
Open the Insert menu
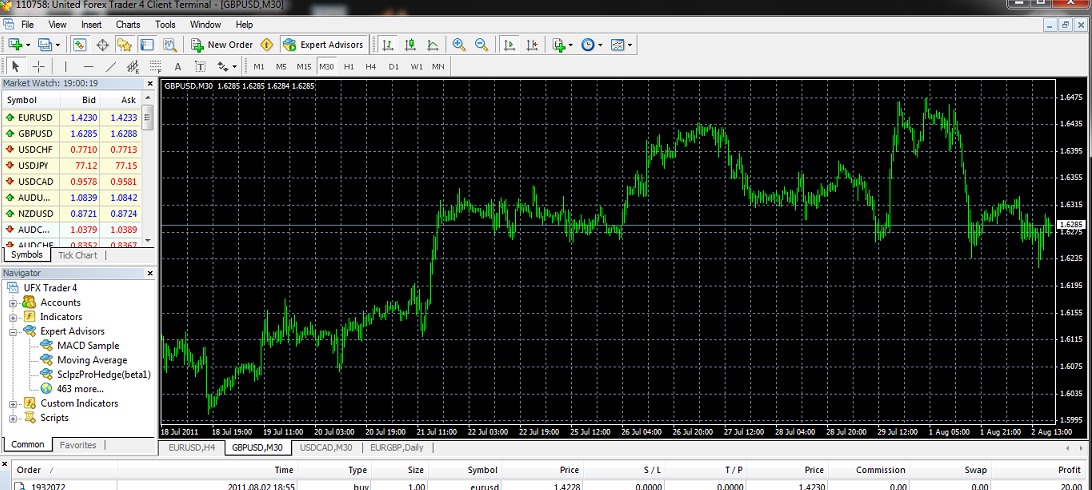91,24
